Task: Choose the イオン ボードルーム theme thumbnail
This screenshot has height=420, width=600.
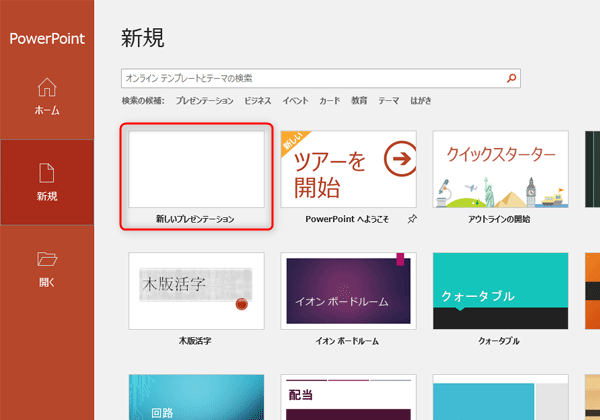Action: coord(348,291)
